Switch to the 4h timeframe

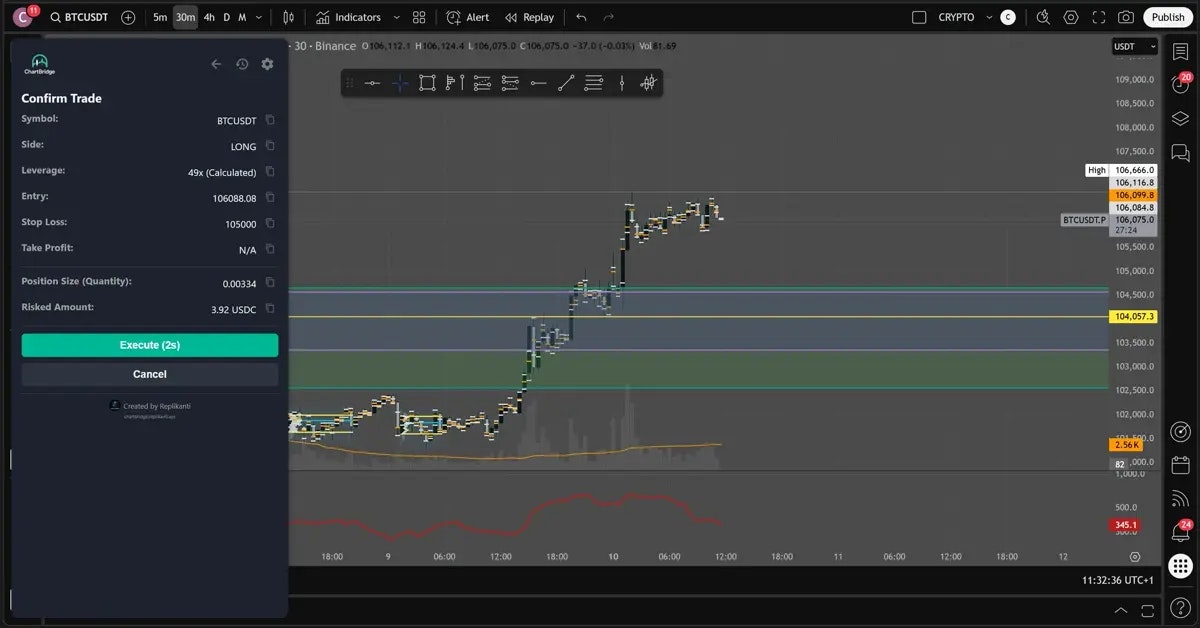coord(209,17)
